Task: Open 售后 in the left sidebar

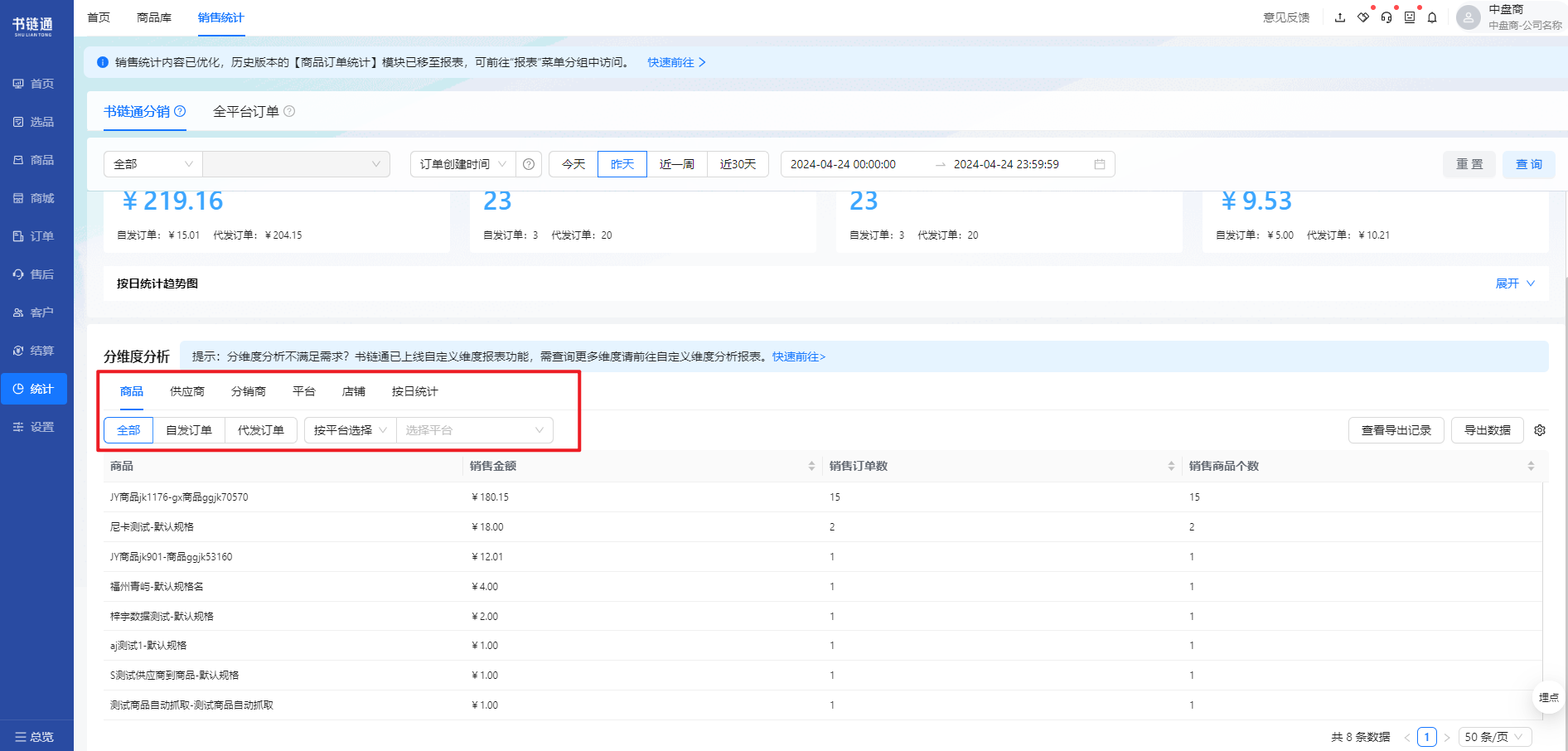Action: click(x=34, y=274)
